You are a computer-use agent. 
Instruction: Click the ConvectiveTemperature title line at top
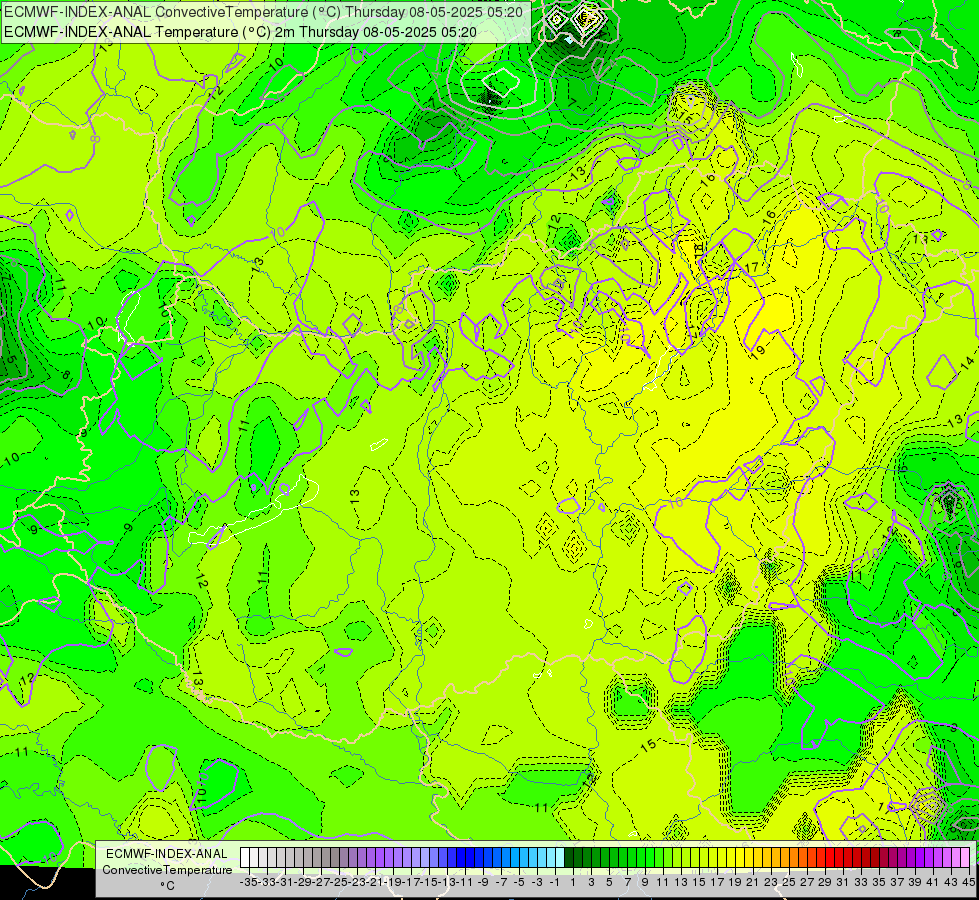(263, 12)
